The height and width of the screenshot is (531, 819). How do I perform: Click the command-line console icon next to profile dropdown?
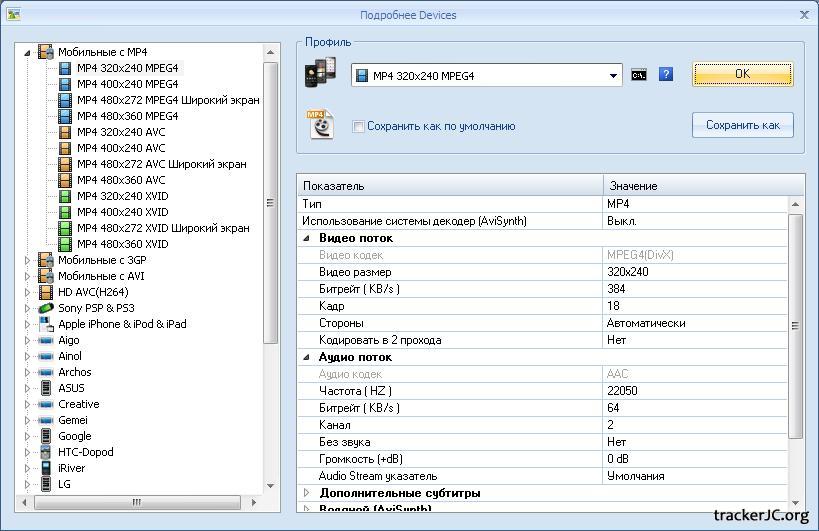pos(639,75)
